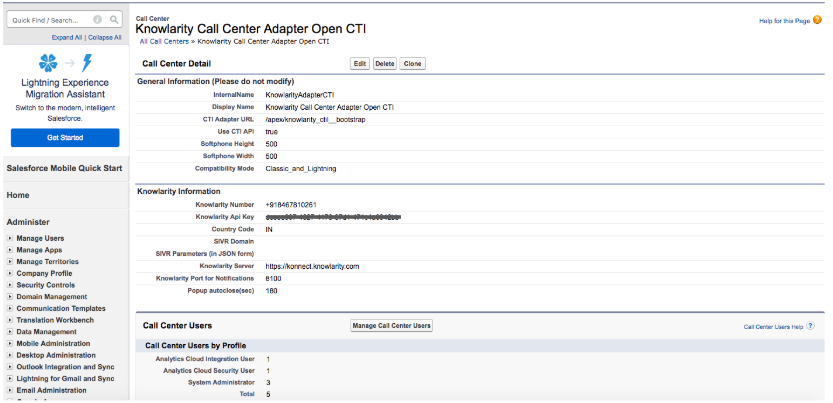The width and height of the screenshot is (833, 403).
Task: Open Salesforce Mobile Quick Start
Action: point(64,168)
